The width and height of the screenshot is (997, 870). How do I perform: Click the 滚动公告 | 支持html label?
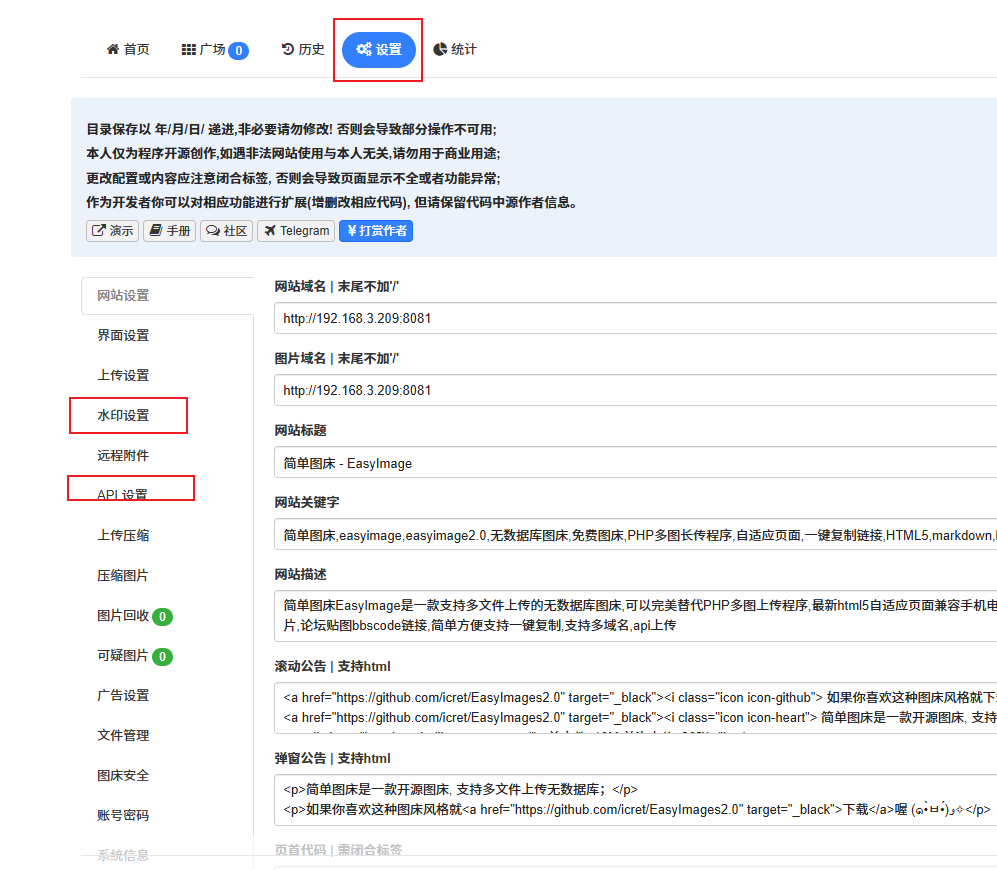333,666
